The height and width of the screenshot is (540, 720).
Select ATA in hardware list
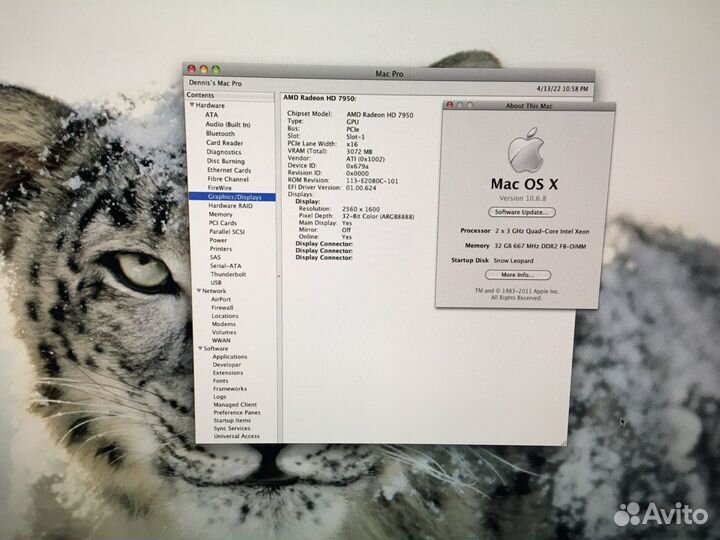point(211,115)
